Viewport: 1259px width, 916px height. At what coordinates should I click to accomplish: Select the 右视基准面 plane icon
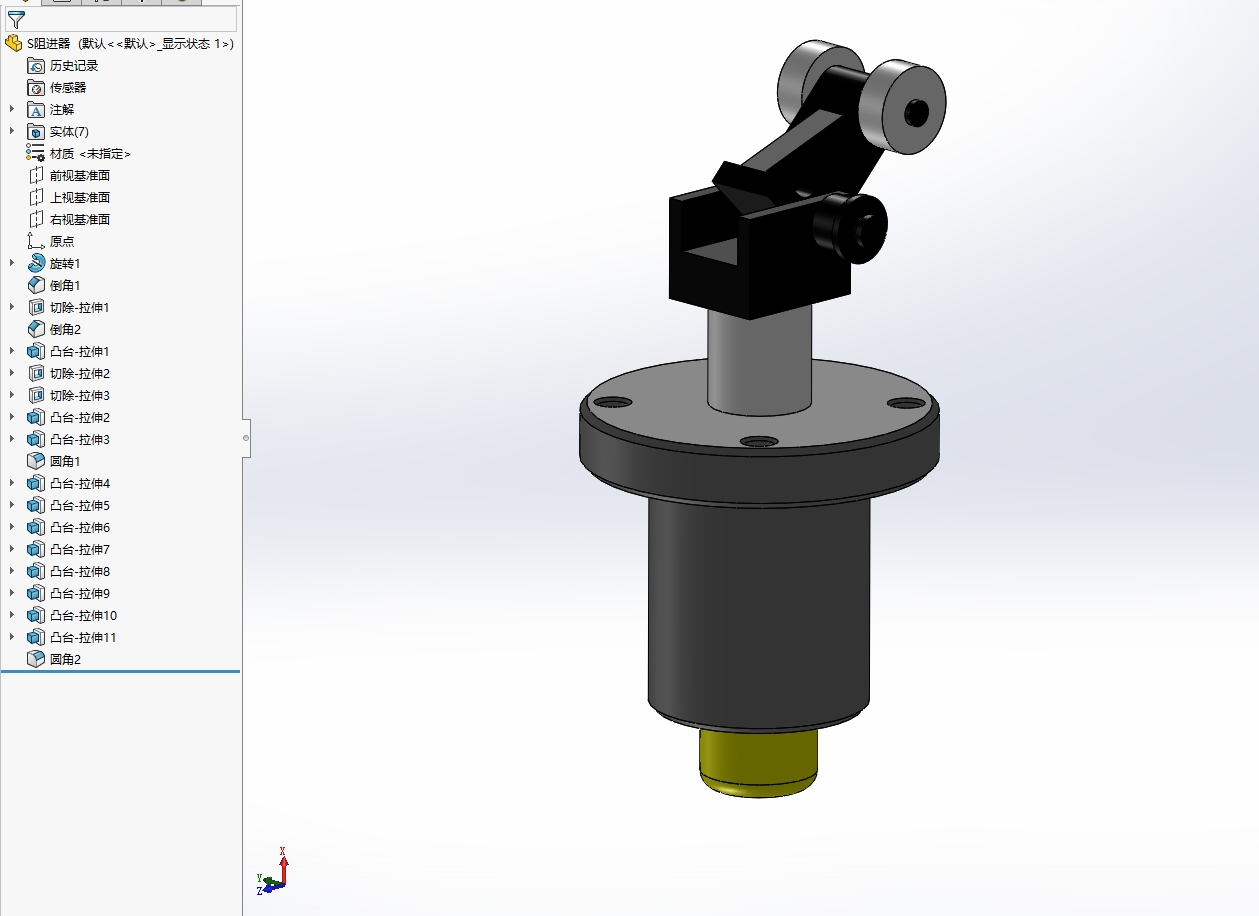coord(36,219)
